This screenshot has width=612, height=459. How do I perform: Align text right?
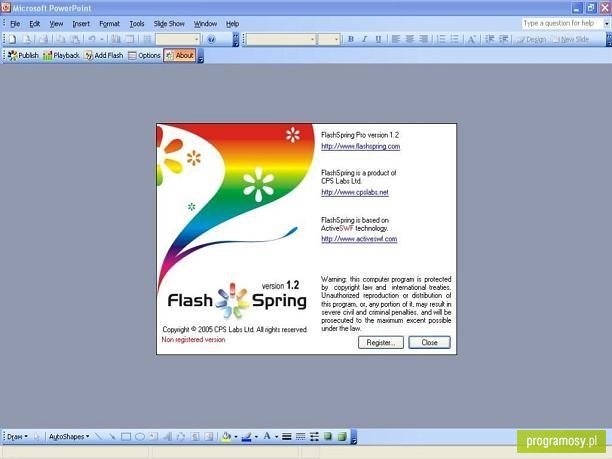(423, 39)
